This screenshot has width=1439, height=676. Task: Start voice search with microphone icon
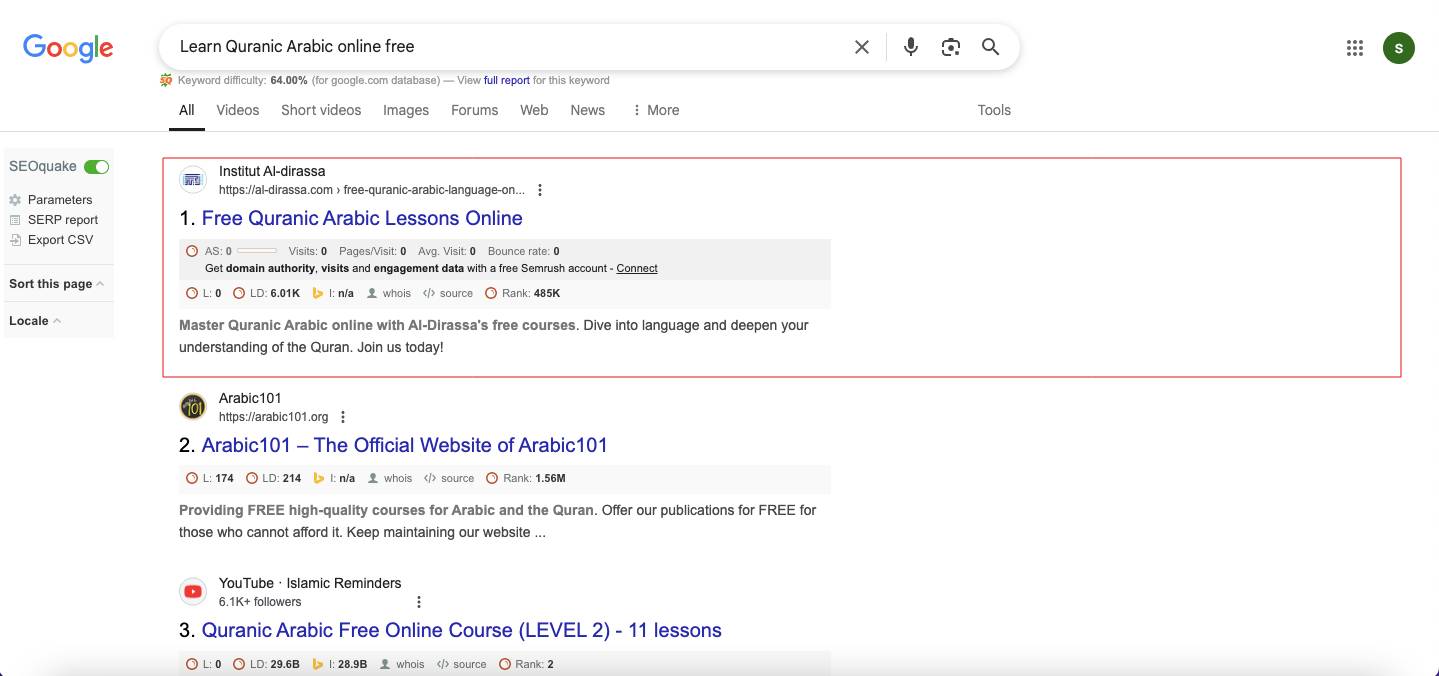click(x=910, y=47)
